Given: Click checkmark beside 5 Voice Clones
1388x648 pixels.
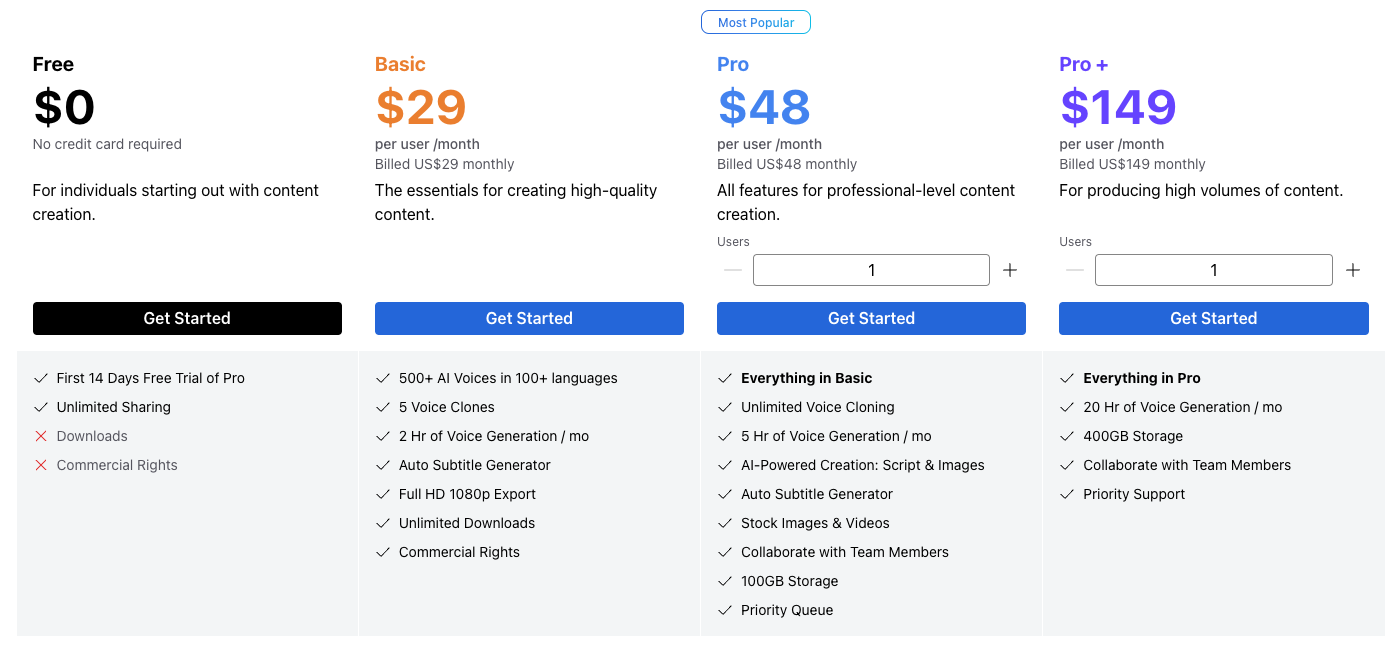Looking at the screenshot, I should pyautogui.click(x=383, y=407).
